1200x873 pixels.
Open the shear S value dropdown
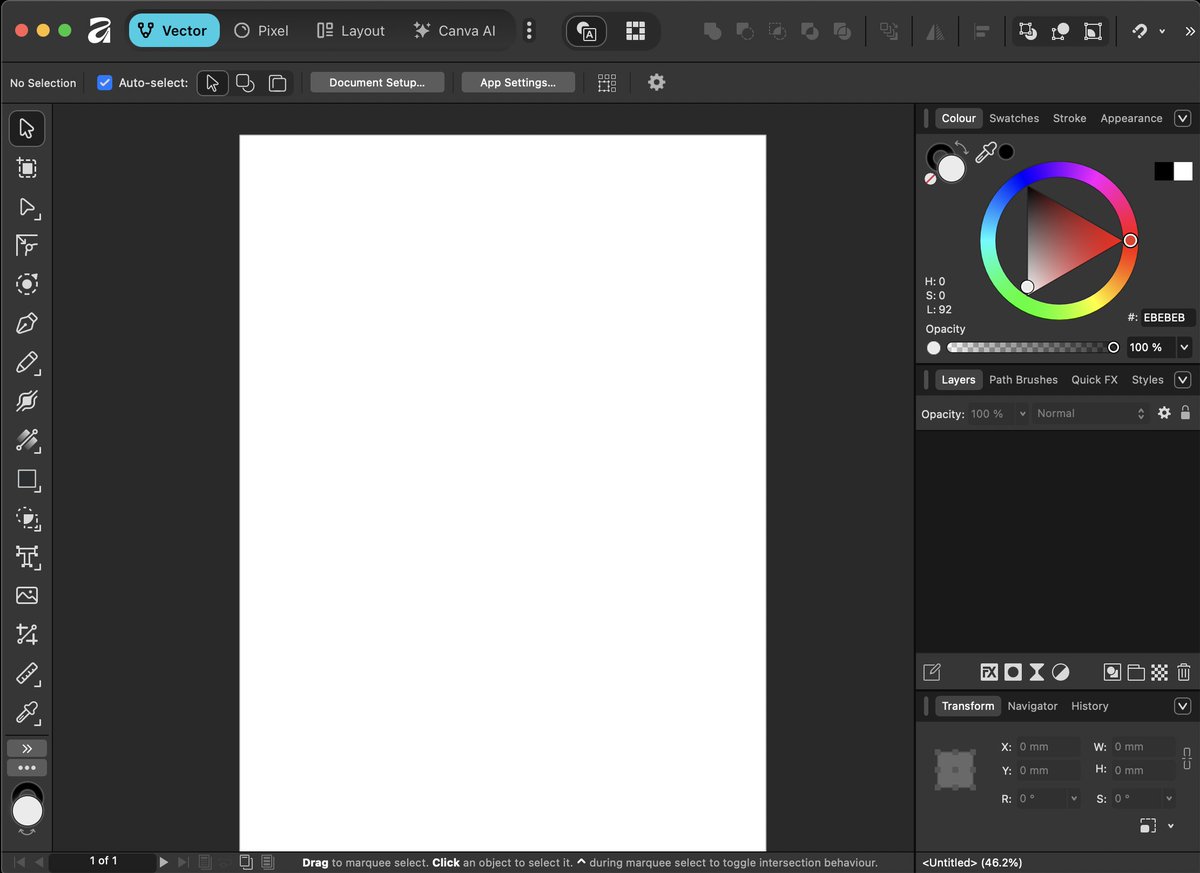tap(1168, 799)
